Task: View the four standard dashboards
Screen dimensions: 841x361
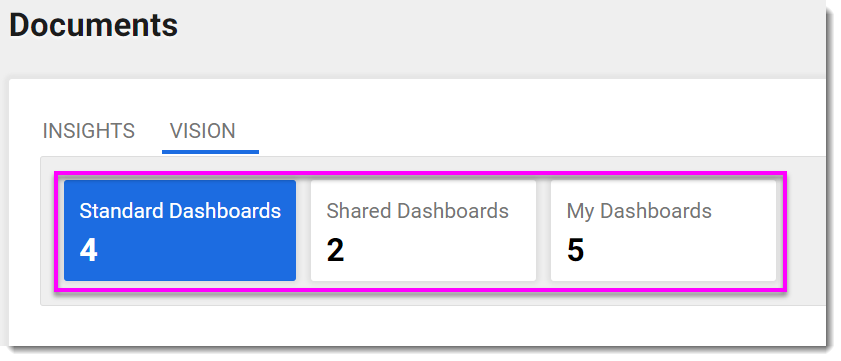Action: 180,230
